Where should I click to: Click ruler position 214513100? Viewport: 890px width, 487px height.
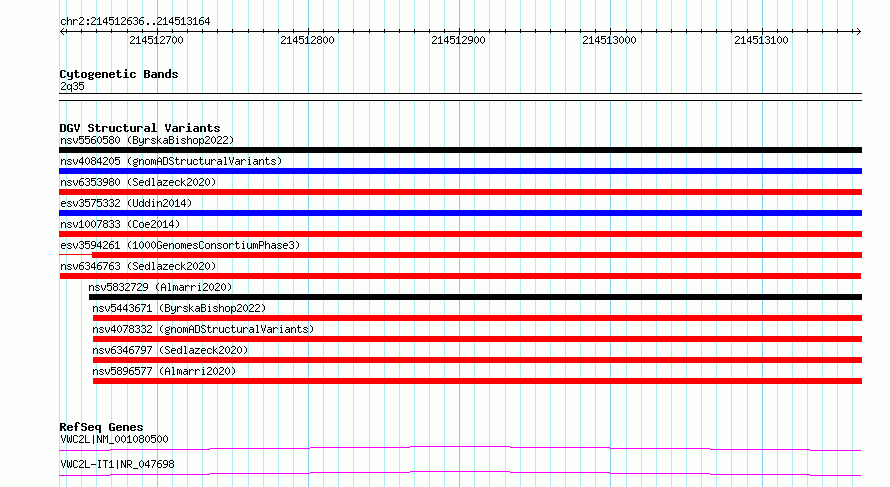click(x=762, y=40)
